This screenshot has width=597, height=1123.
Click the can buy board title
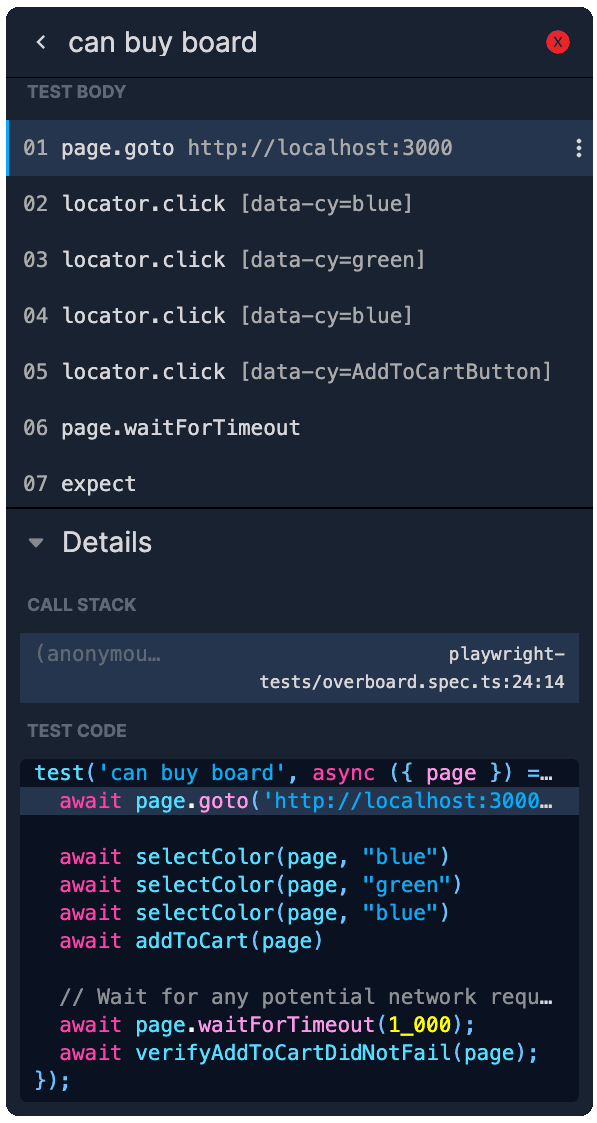click(163, 42)
